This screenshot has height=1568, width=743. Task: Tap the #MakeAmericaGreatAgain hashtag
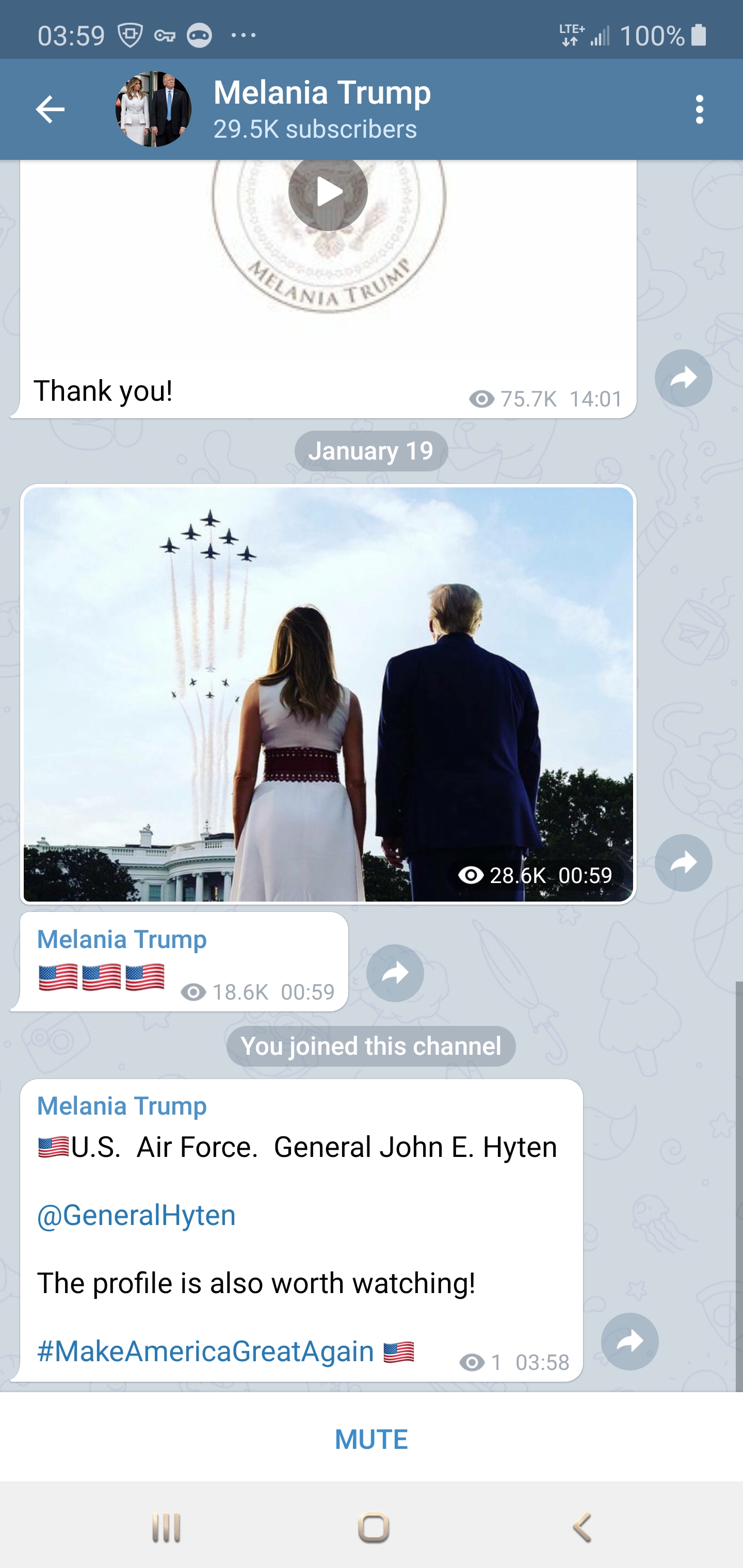tap(205, 1351)
